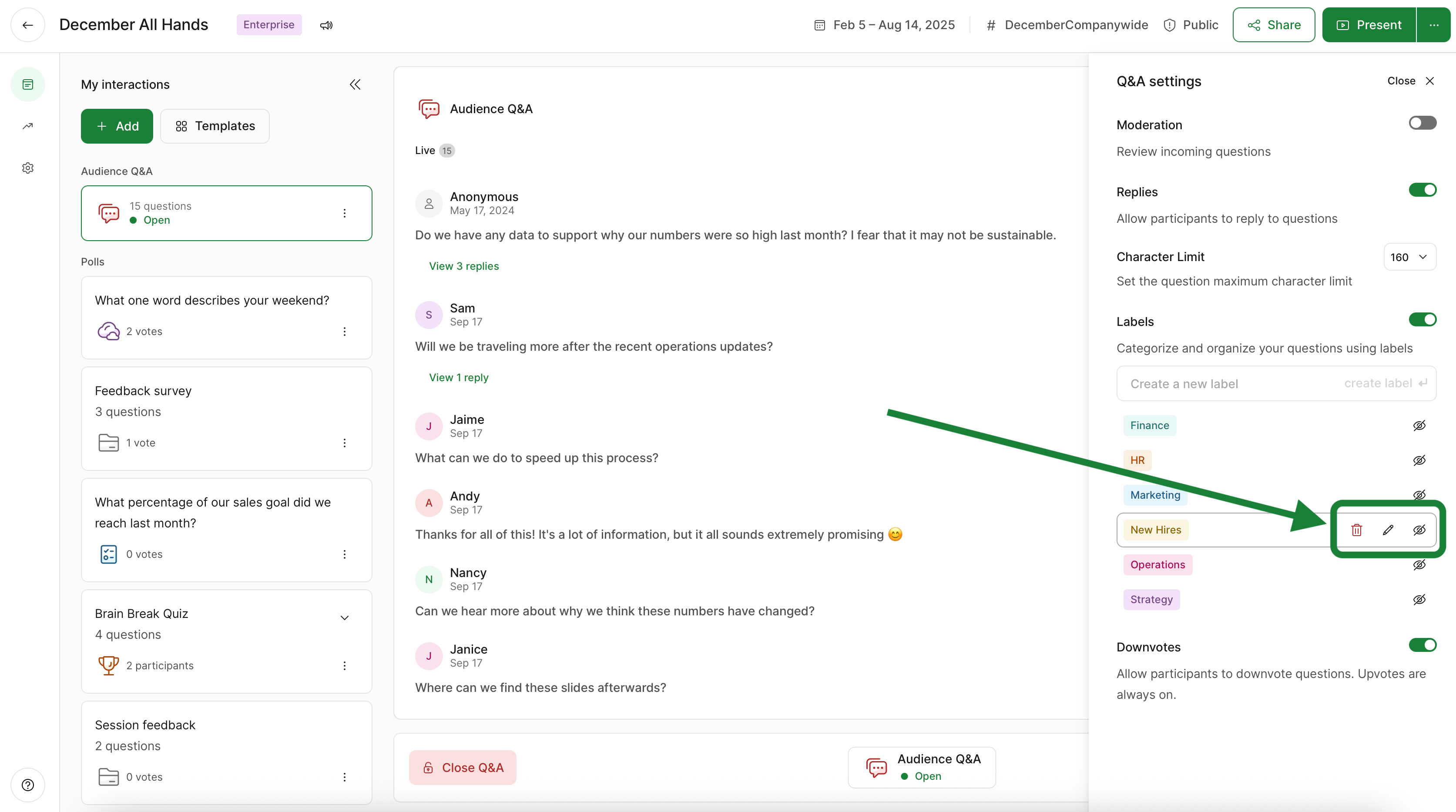Open the help question mark icon
The image size is (1456, 812).
28,785
